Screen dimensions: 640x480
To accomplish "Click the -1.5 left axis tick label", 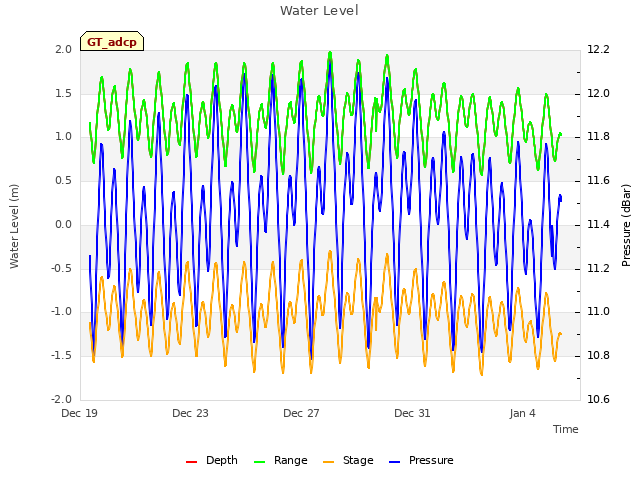I will point(61,356).
